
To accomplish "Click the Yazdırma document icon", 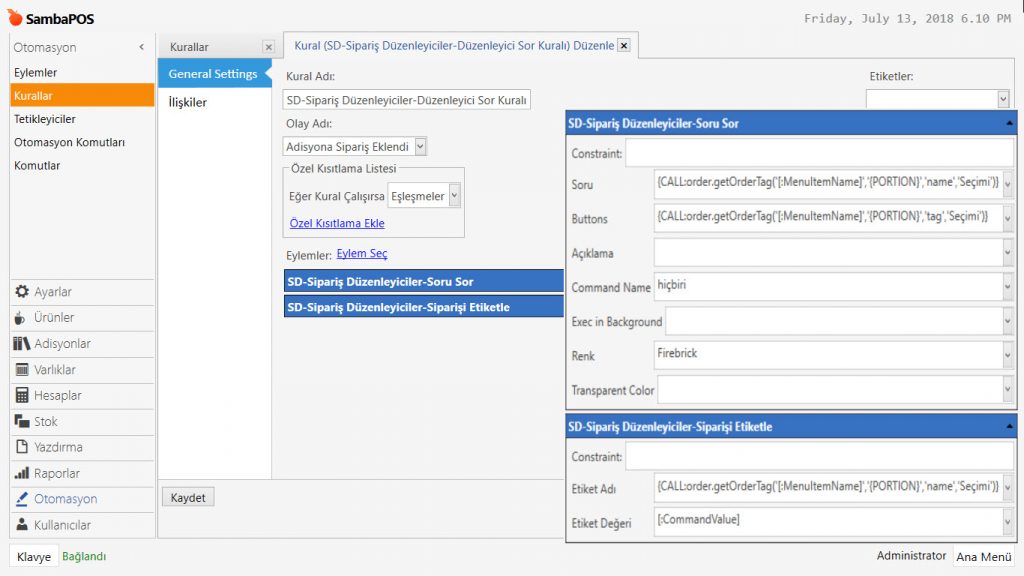I will (22, 448).
